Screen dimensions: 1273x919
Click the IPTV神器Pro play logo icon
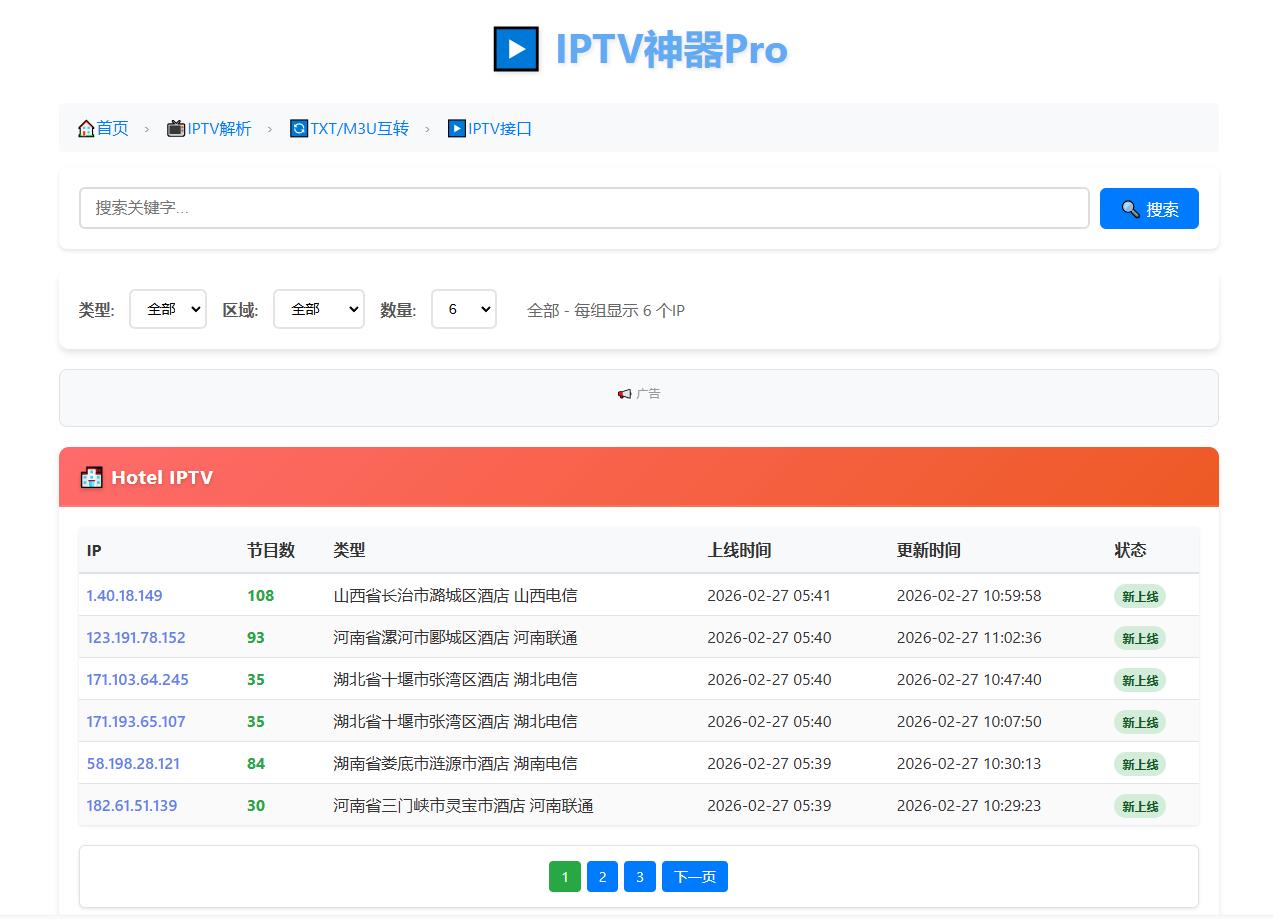(x=516, y=49)
